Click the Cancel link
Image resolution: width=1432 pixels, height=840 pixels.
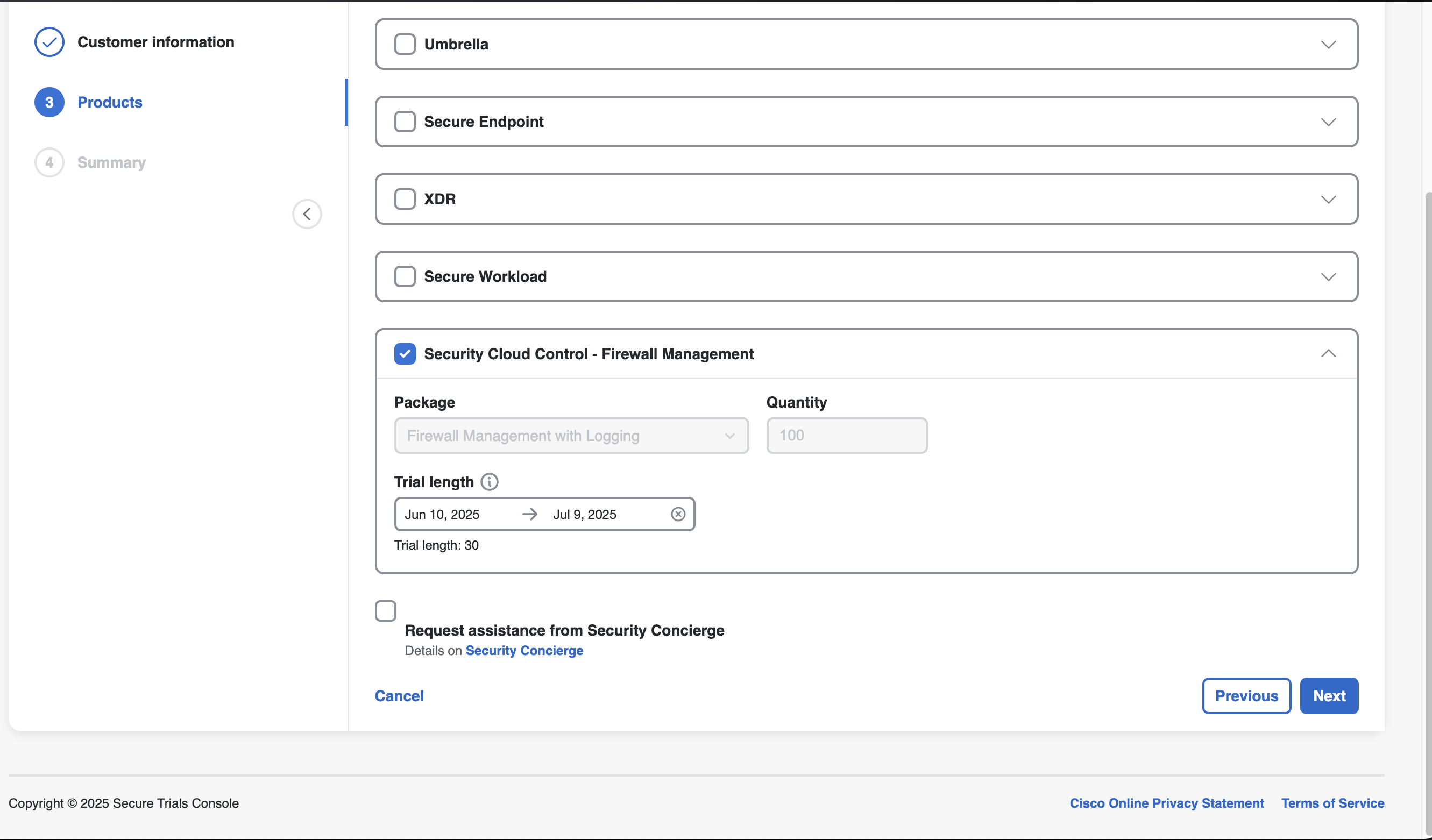(x=399, y=696)
